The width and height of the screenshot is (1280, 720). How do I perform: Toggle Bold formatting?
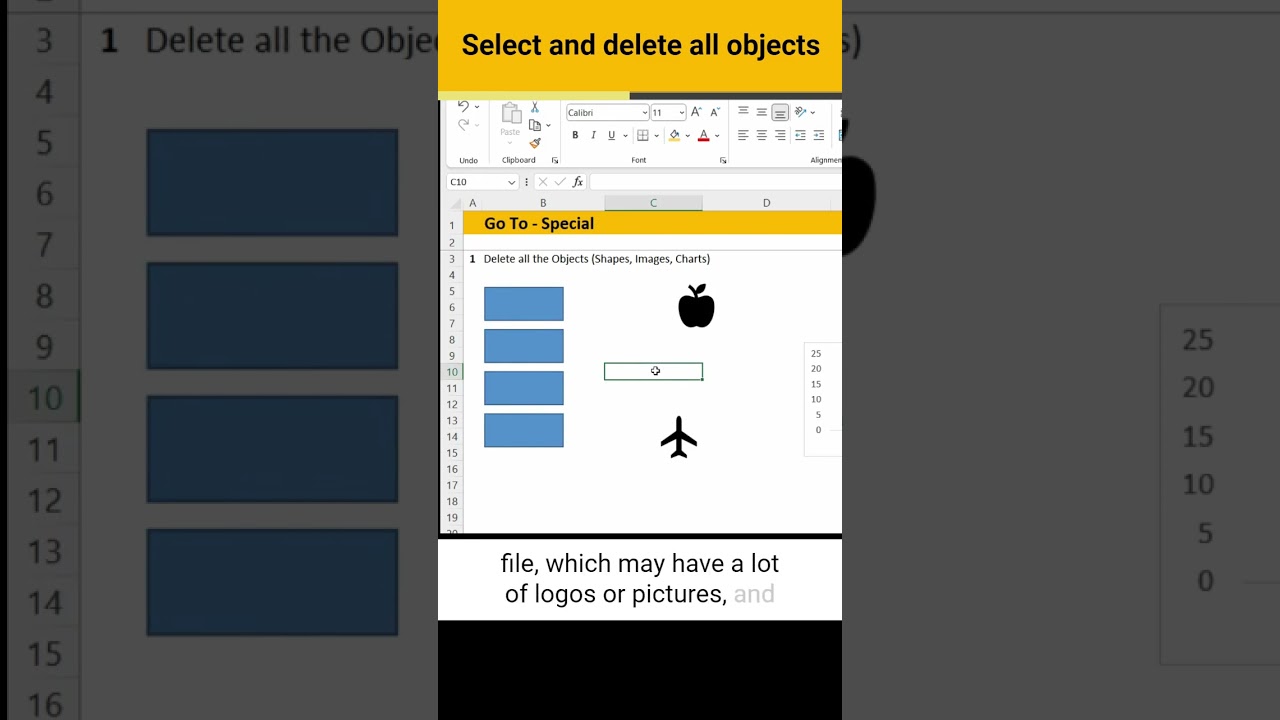click(575, 135)
